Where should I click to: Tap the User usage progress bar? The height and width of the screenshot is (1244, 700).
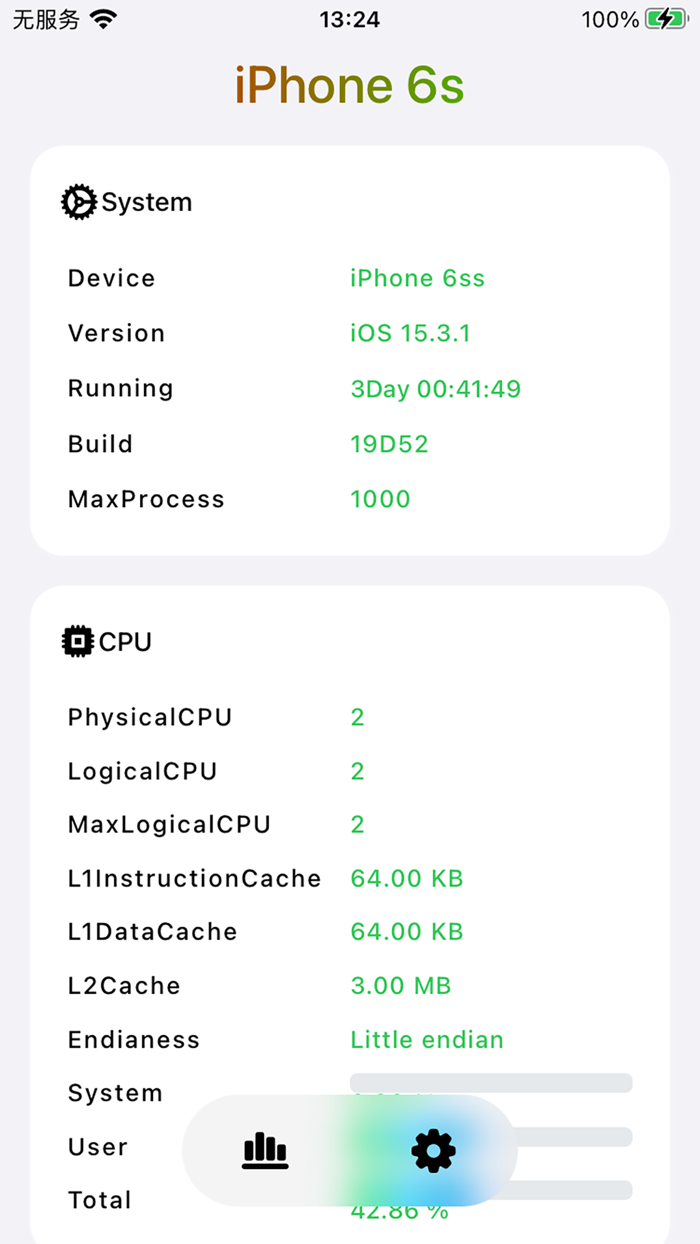[560, 1135]
